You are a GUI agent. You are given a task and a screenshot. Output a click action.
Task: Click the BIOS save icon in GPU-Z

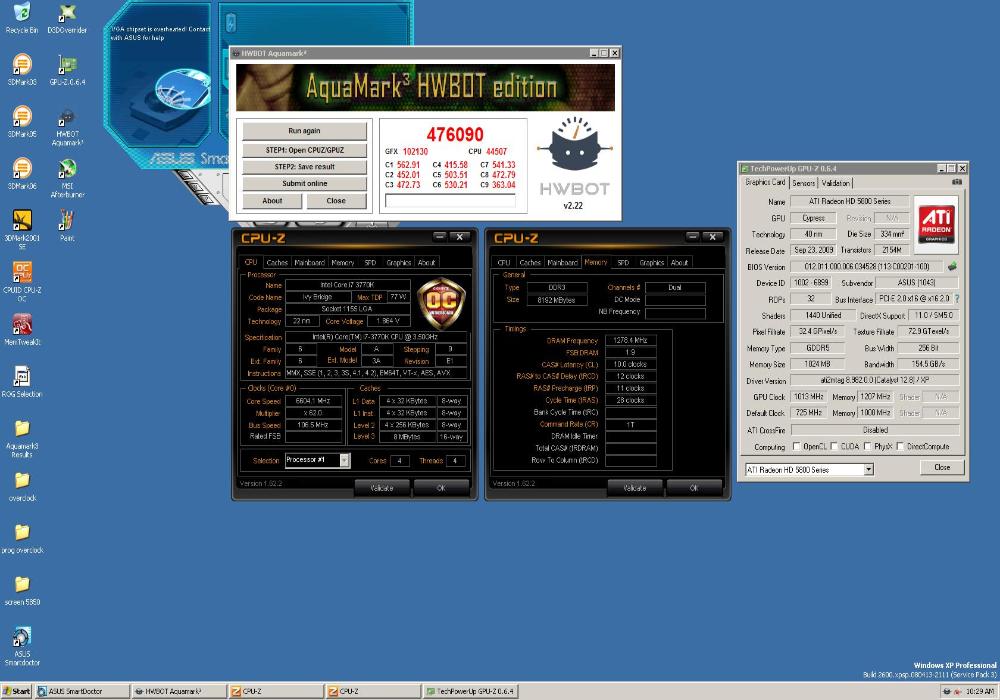click(952, 266)
